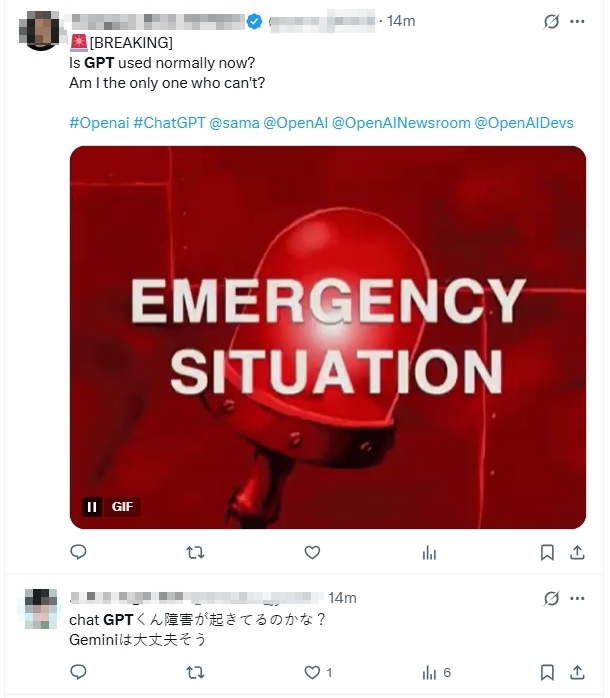The image size is (610, 698).
Task: Open the @OpenAINewsroom mention
Action: tap(401, 123)
